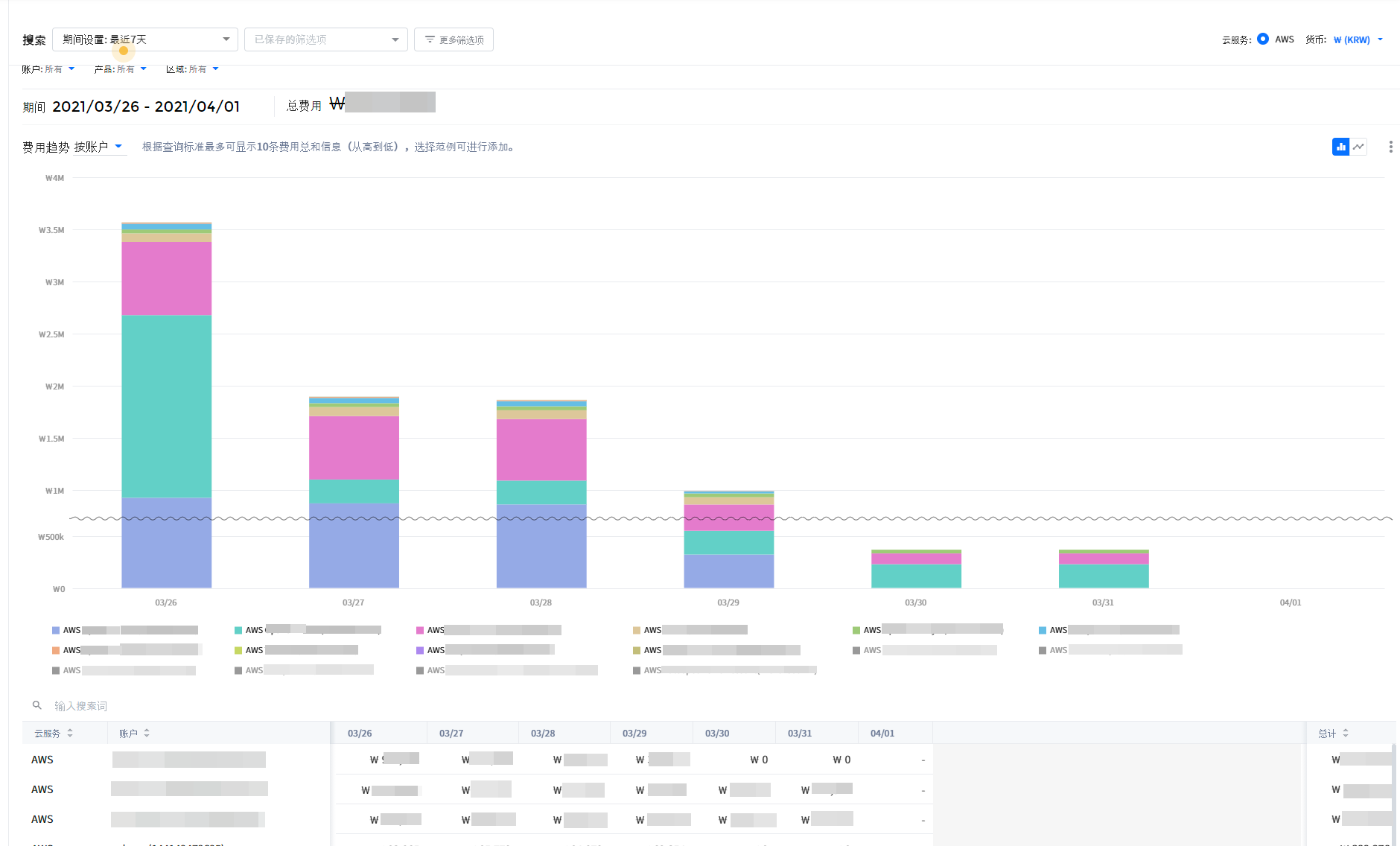Screen dimensions: 1400x846
Task: Switch chart to line graph view
Action: click(x=1359, y=147)
